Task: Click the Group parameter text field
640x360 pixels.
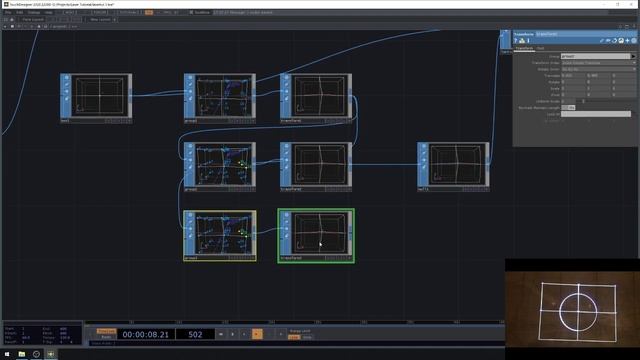Action: (596, 56)
